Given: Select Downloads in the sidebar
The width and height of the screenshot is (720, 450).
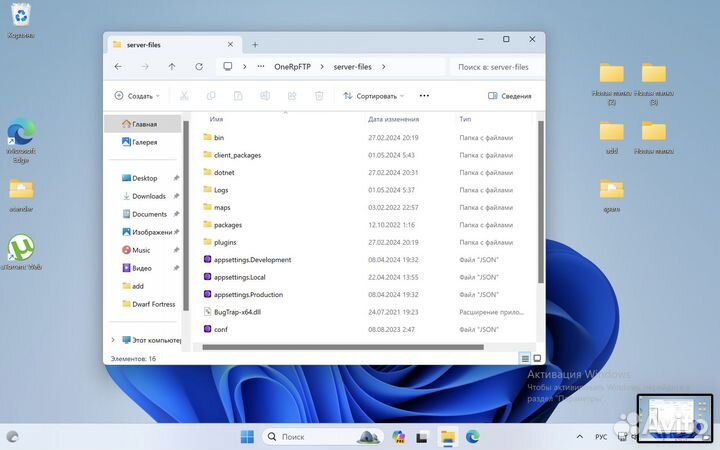Looking at the screenshot, I should [149, 196].
